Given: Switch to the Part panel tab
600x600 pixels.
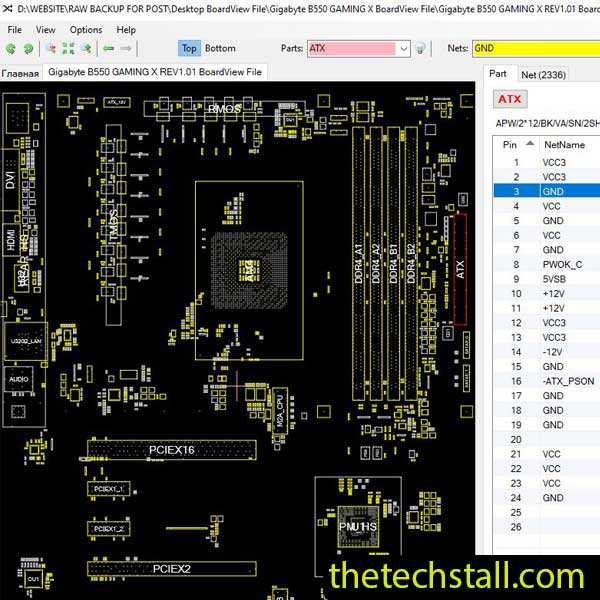Looking at the screenshot, I should point(498,74).
